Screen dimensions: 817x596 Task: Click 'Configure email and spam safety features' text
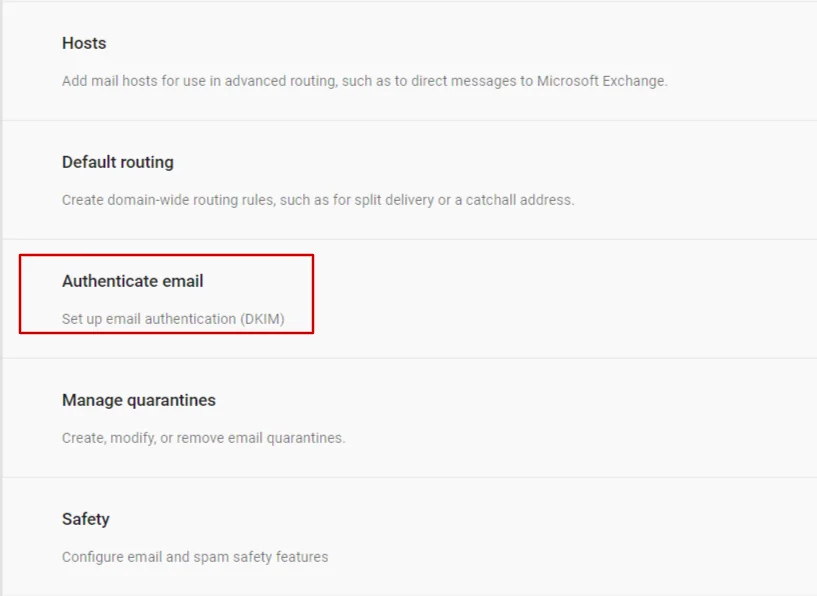coord(195,556)
